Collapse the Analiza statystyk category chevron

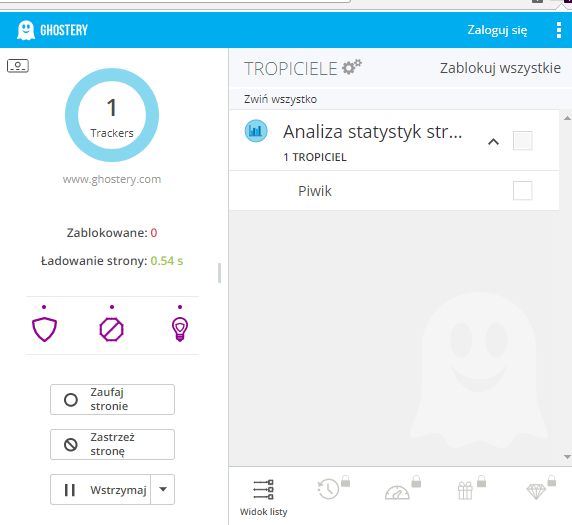tap(493, 142)
